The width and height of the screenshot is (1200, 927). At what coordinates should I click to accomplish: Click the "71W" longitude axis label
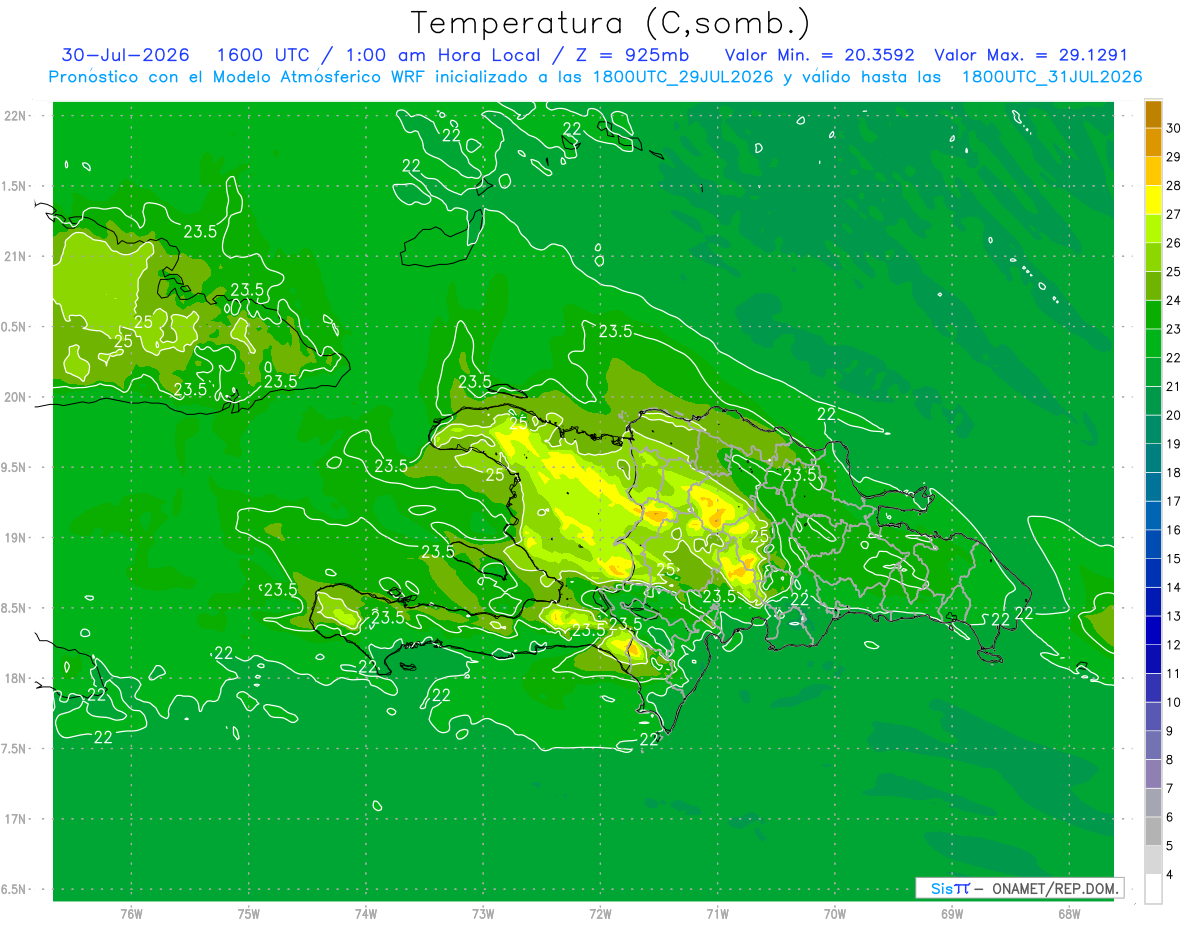717,914
